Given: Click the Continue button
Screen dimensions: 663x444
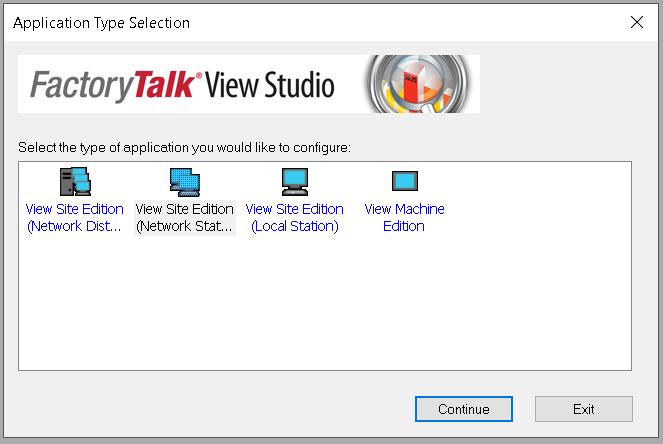Looking at the screenshot, I should coord(463,409).
